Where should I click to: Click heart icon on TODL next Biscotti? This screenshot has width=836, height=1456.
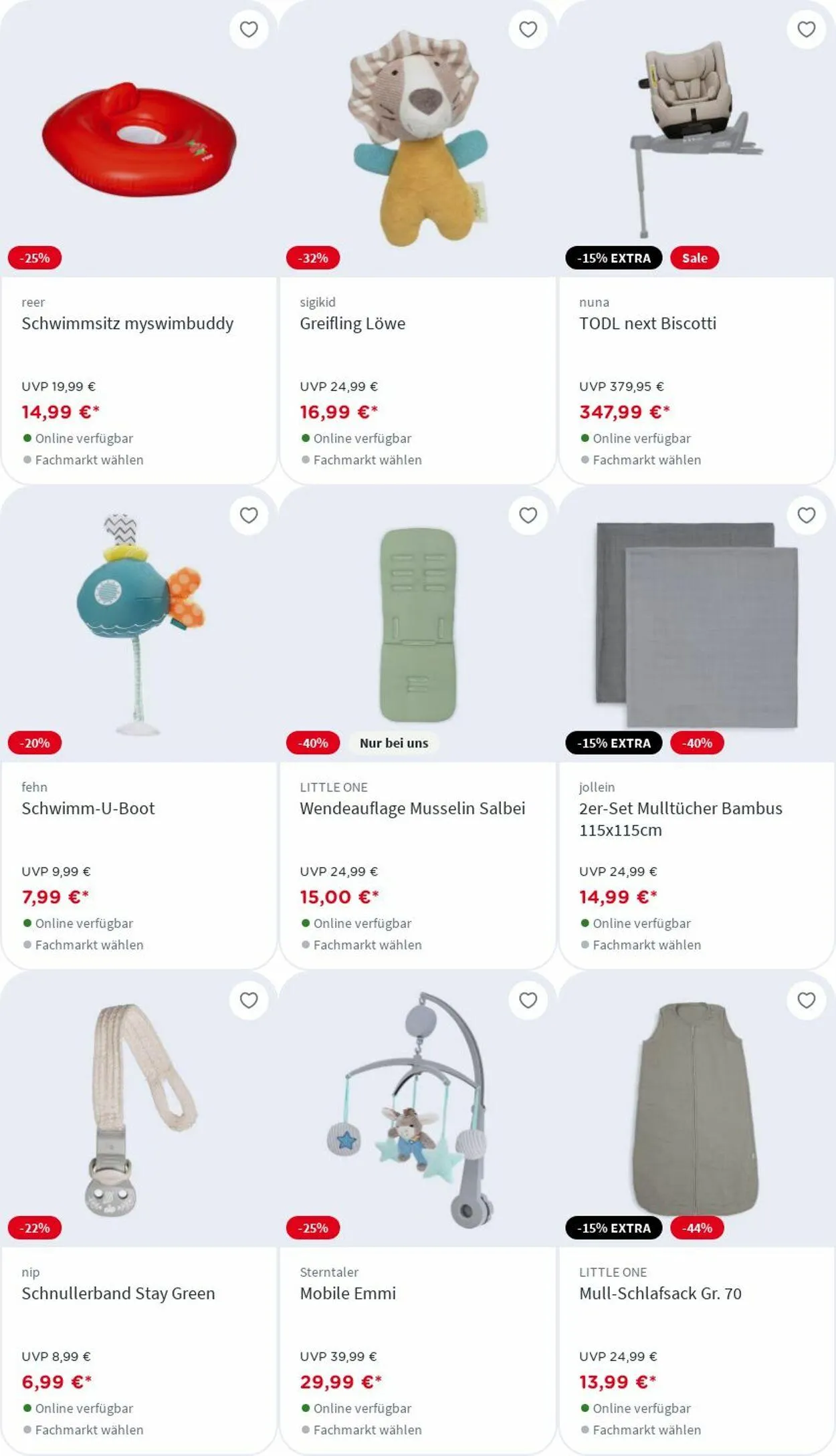pos(807,29)
